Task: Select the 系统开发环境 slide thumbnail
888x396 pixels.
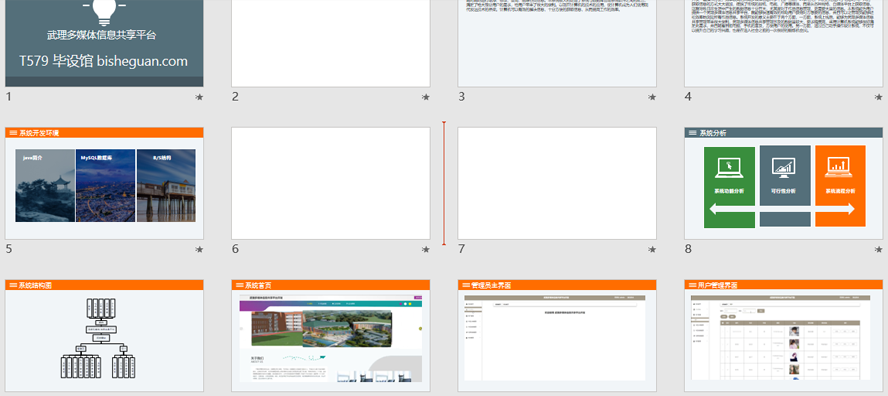Action: tap(104, 183)
